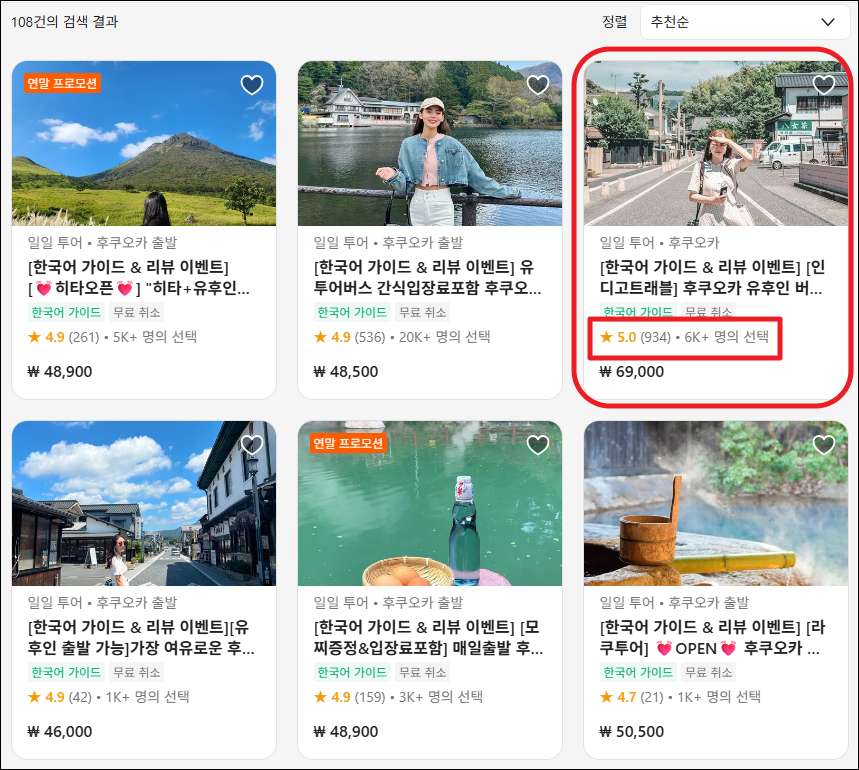Image resolution: width=859 pixels, height=770 pixels.
Task: Open the 히타+유후인 tour title link
Action: point(138,278)
